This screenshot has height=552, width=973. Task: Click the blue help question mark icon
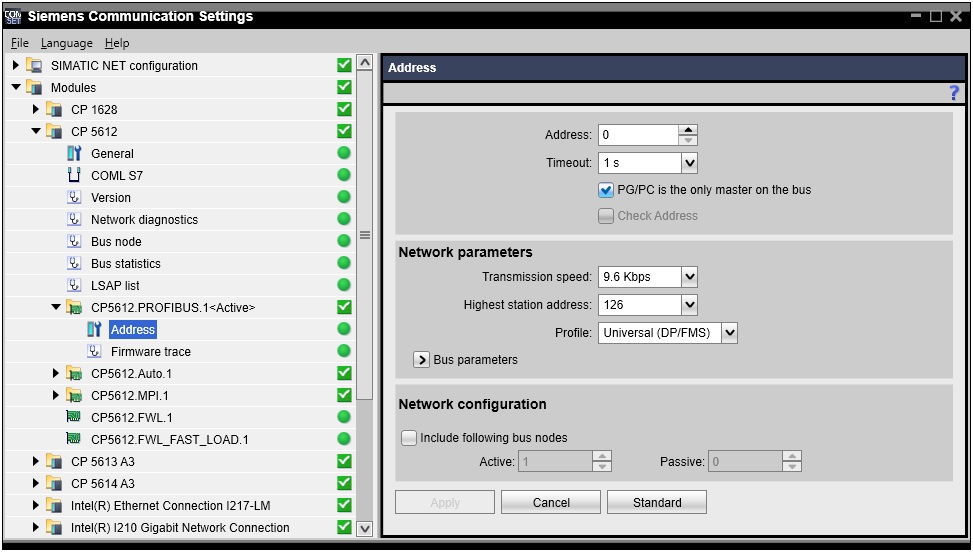point(954,93)
